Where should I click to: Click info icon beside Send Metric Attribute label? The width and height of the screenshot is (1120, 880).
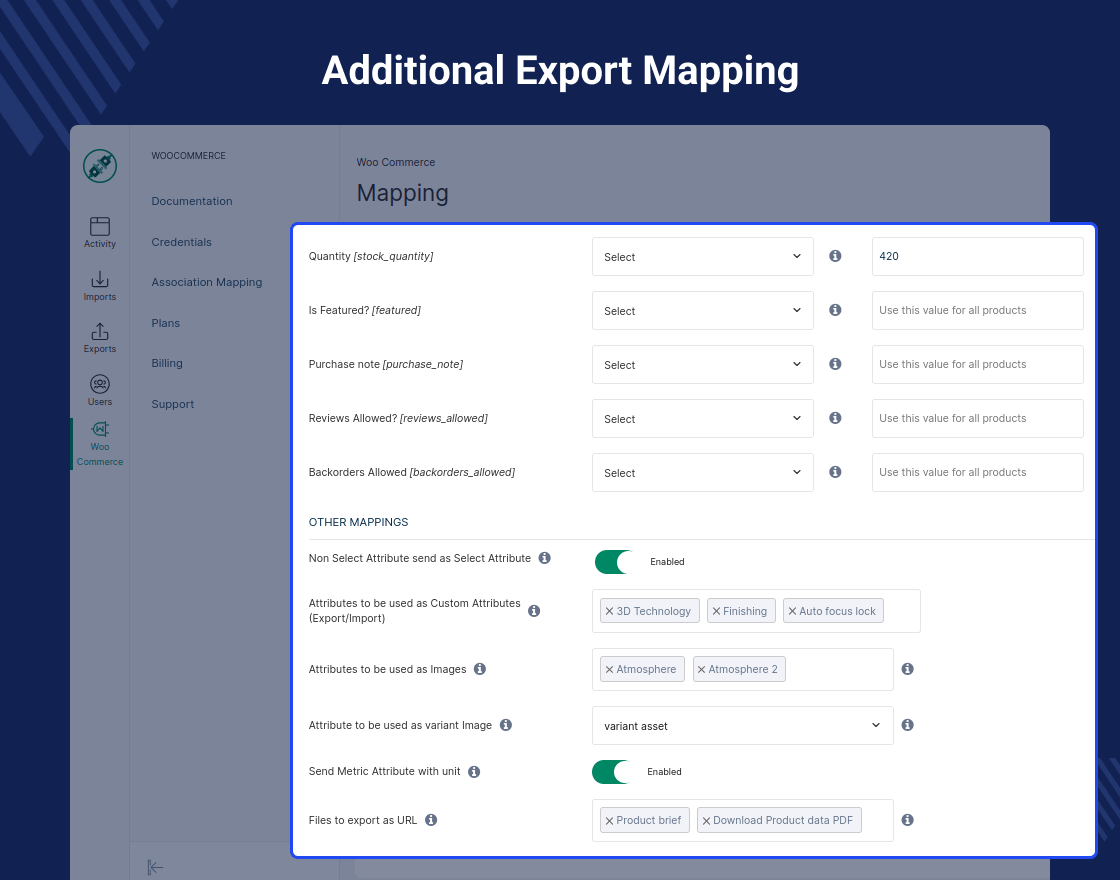[x=474, y=771]
